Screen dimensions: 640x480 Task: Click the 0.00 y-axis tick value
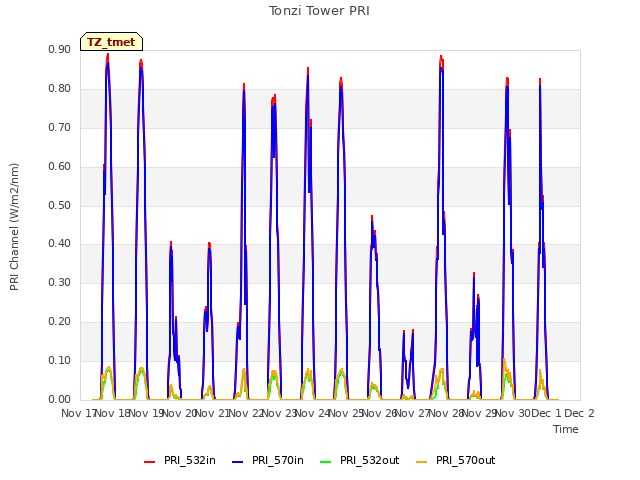[60, 400]
